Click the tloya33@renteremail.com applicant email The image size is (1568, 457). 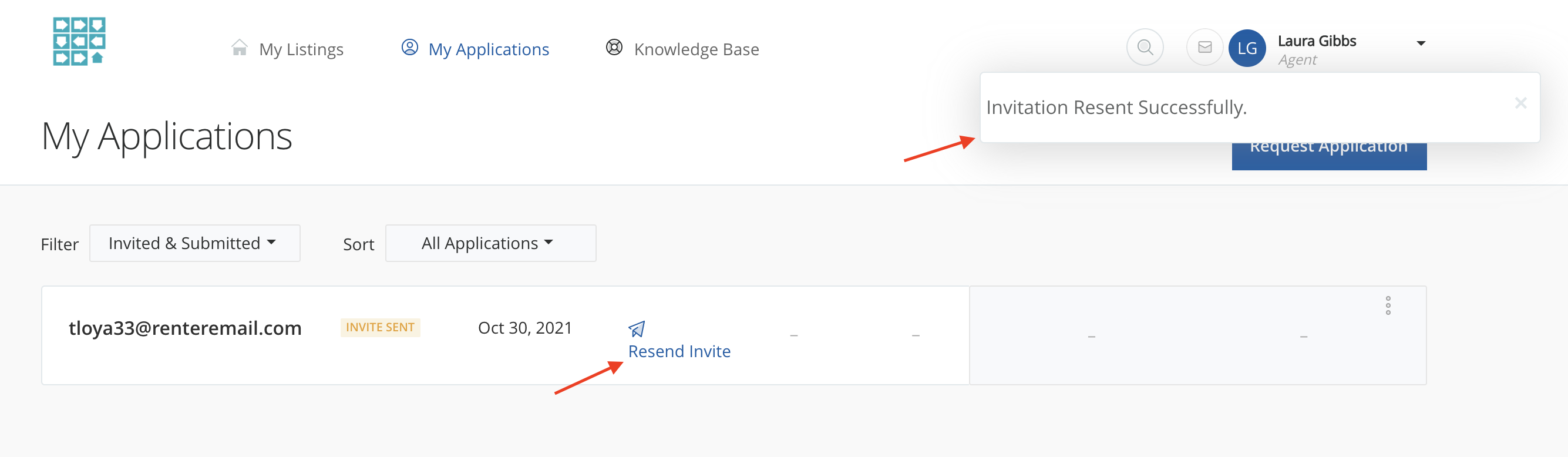(x=185, y=328)
